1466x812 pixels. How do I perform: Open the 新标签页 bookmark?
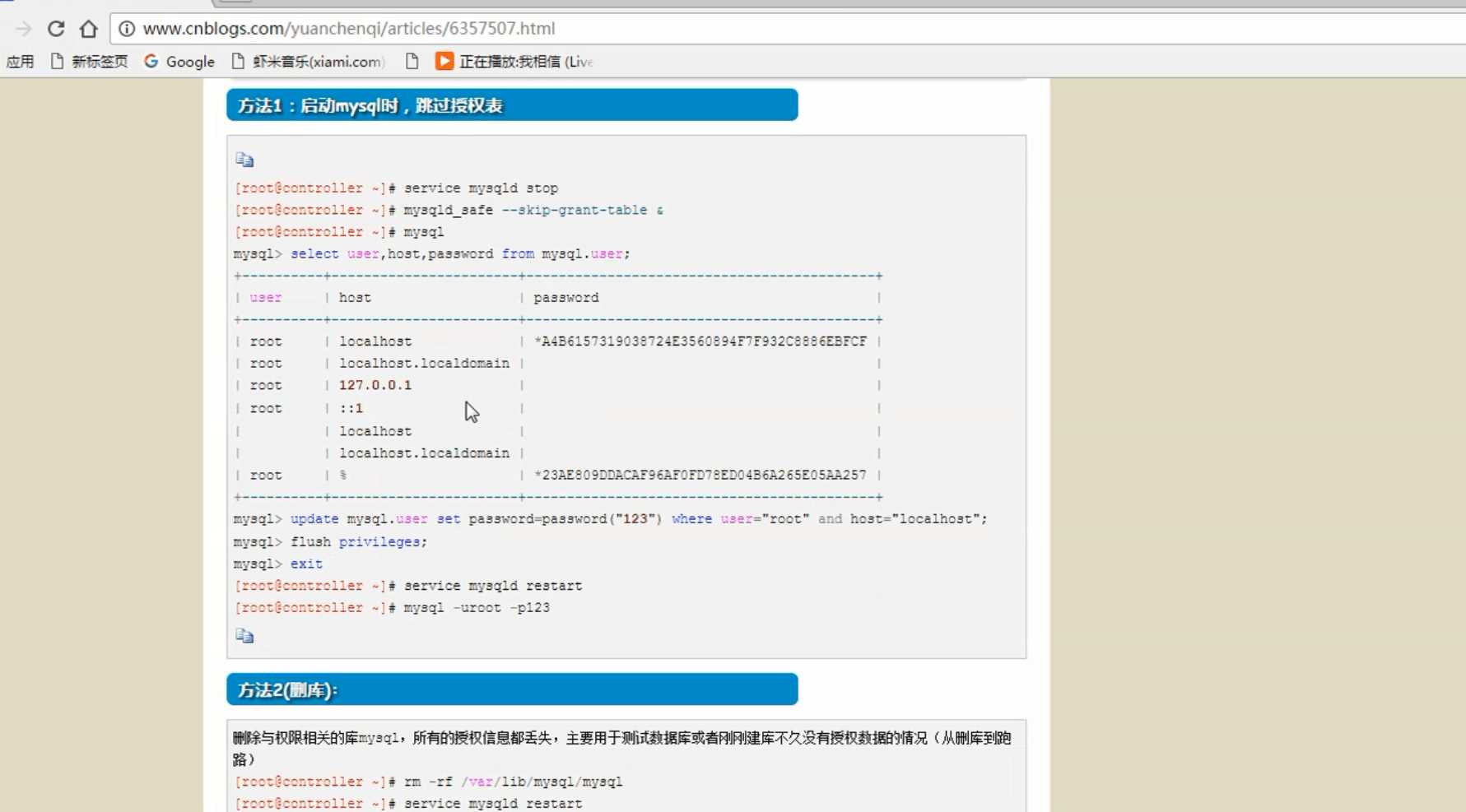89,62
